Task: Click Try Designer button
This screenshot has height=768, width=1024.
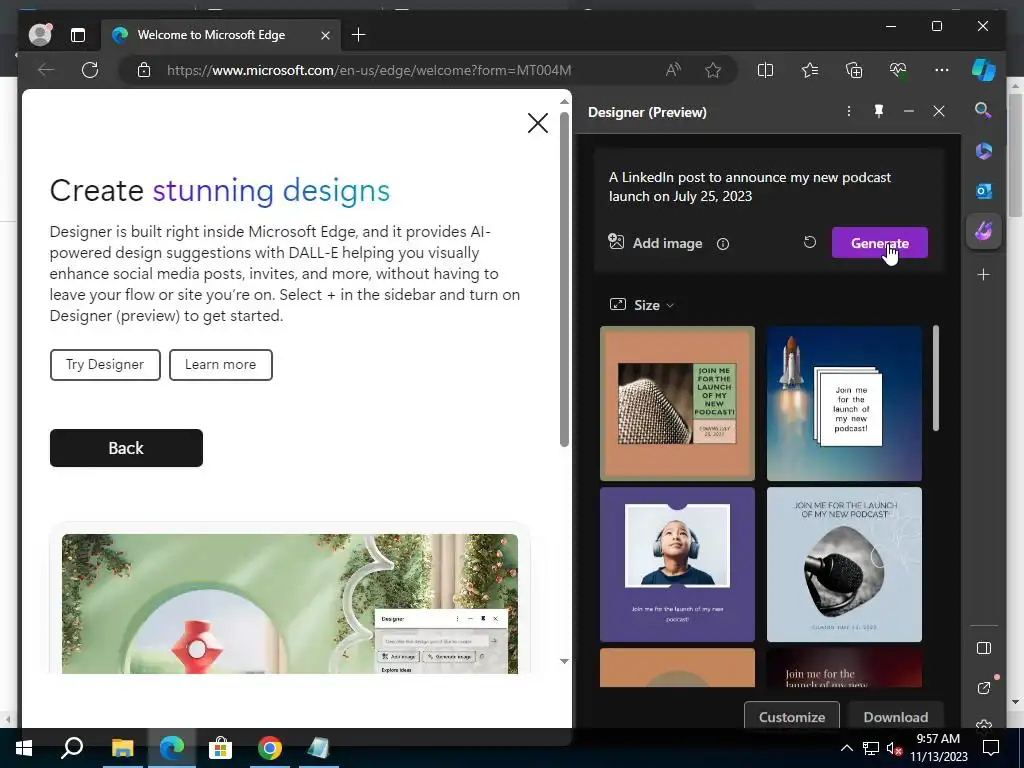Action: tap(105, 364)
